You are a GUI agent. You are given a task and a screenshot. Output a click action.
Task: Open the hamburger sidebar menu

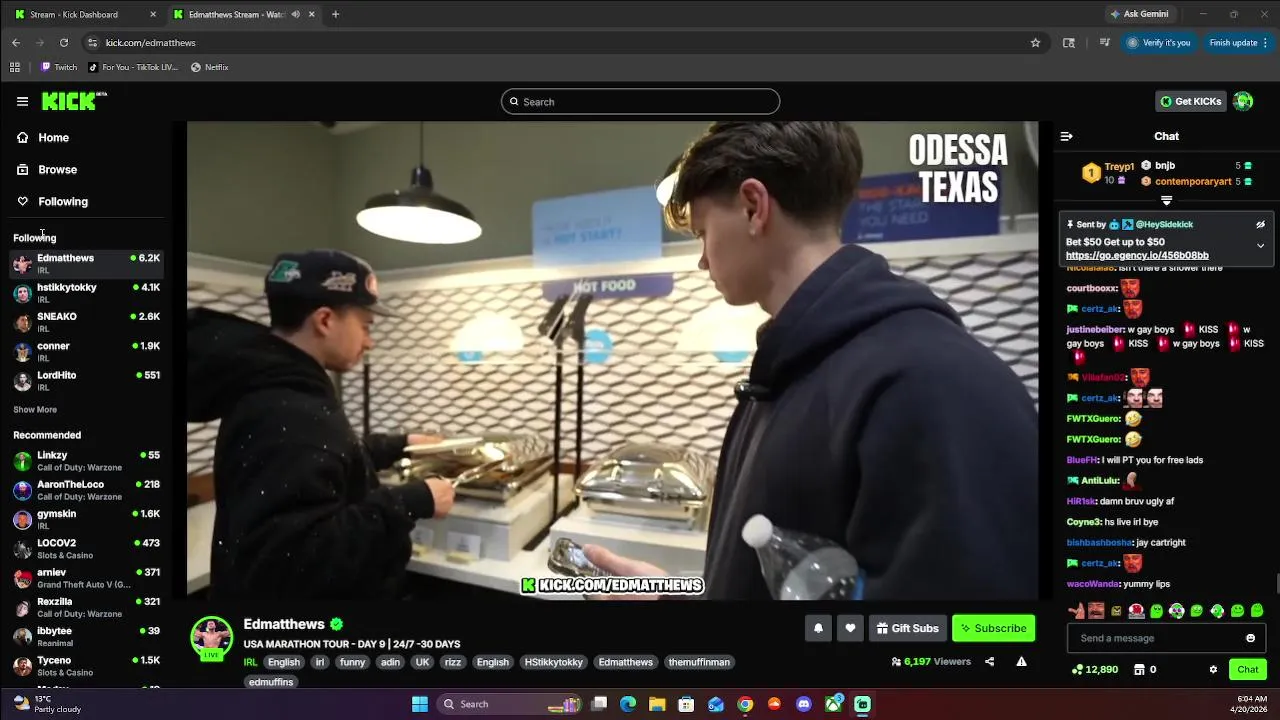coord(22,101)
